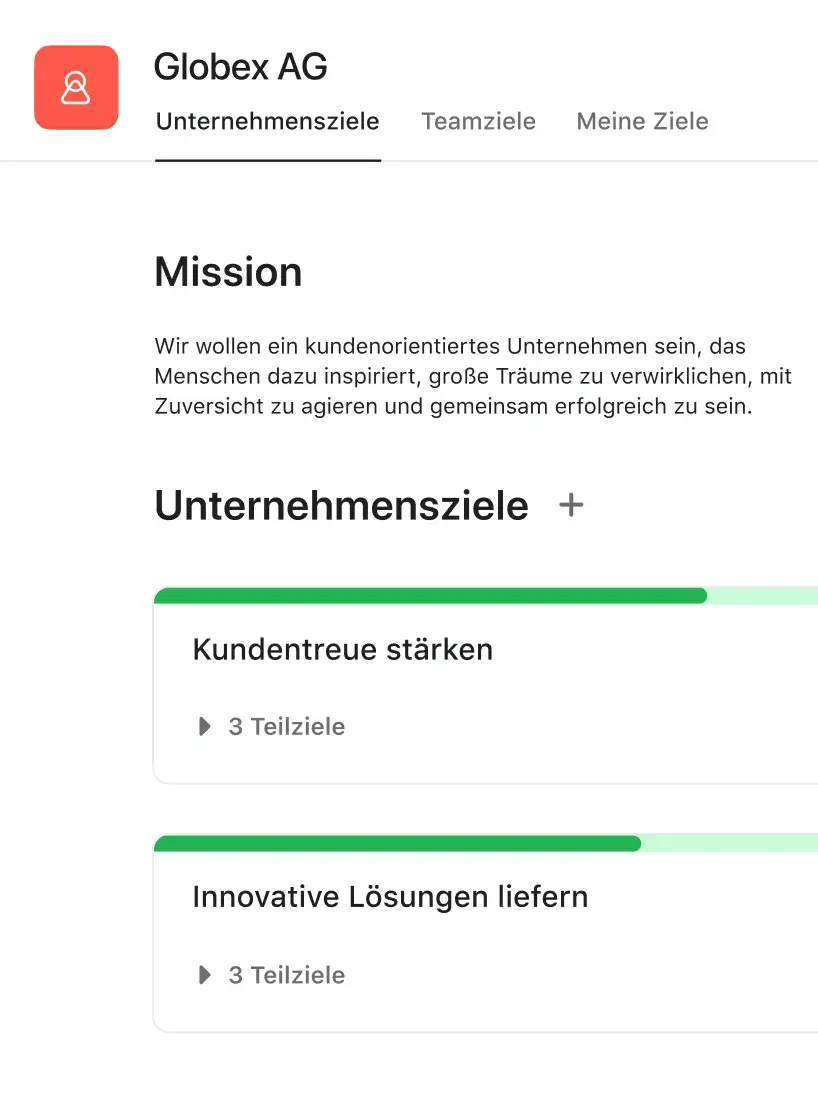Click the disclosure triangle on Innovative Lösungen liefern
This screenshot has height=1094, width=818.
click(x=204, y=975)
